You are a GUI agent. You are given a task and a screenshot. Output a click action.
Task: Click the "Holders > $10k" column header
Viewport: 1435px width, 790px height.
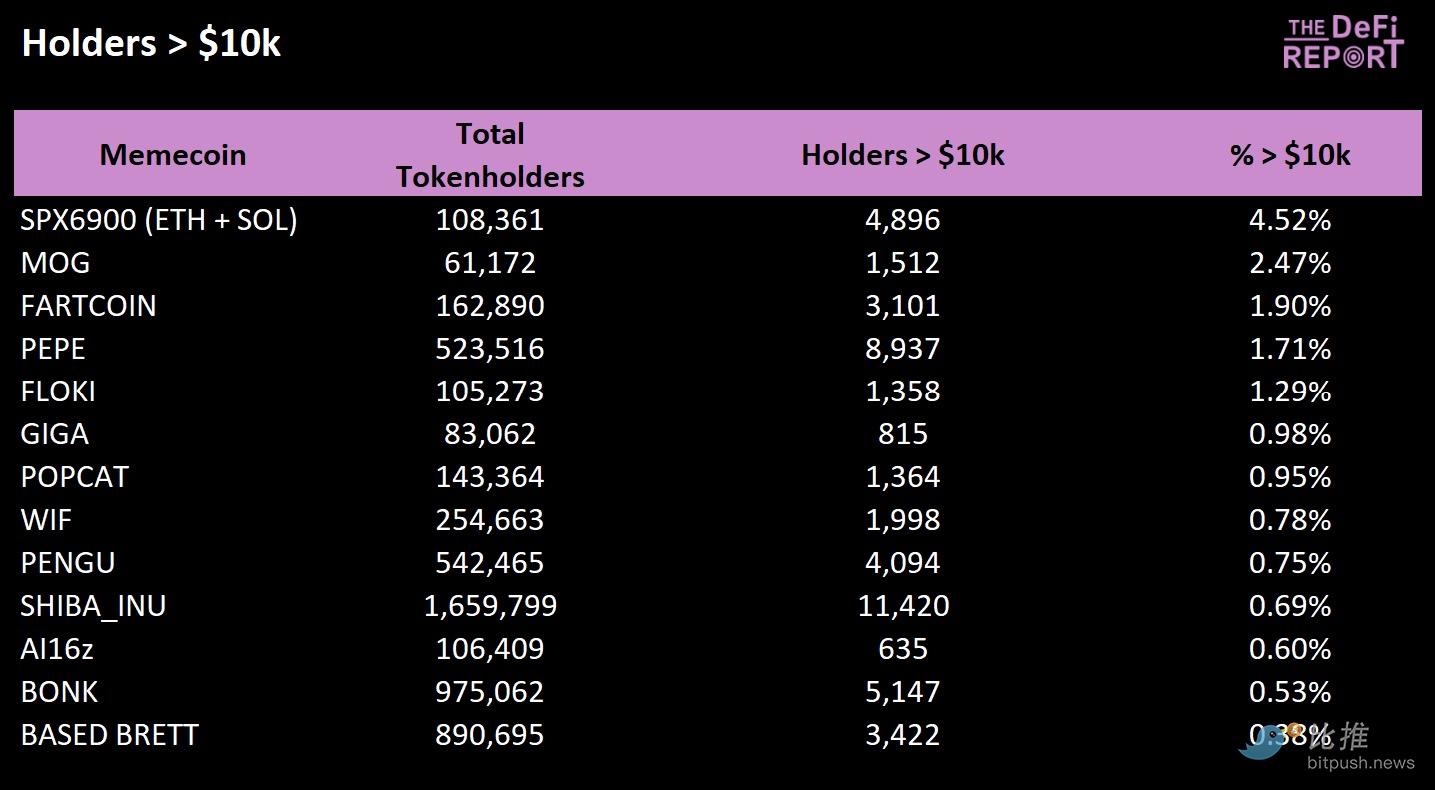coord(902,154)
